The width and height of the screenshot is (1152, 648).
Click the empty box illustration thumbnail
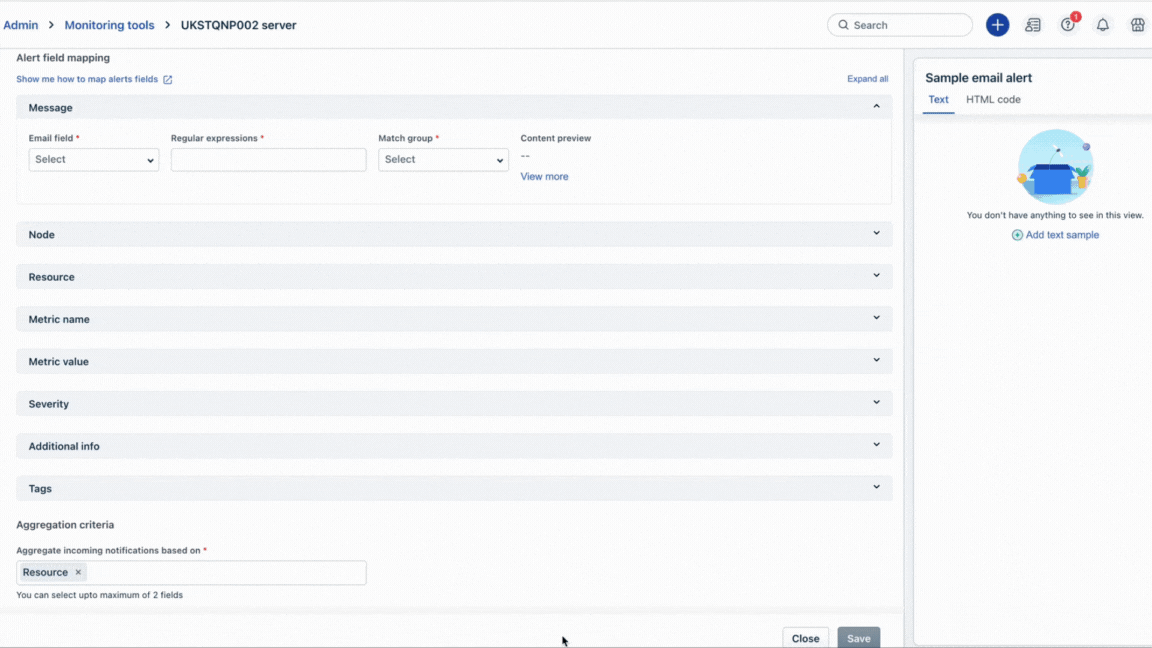click(1055, 167)
